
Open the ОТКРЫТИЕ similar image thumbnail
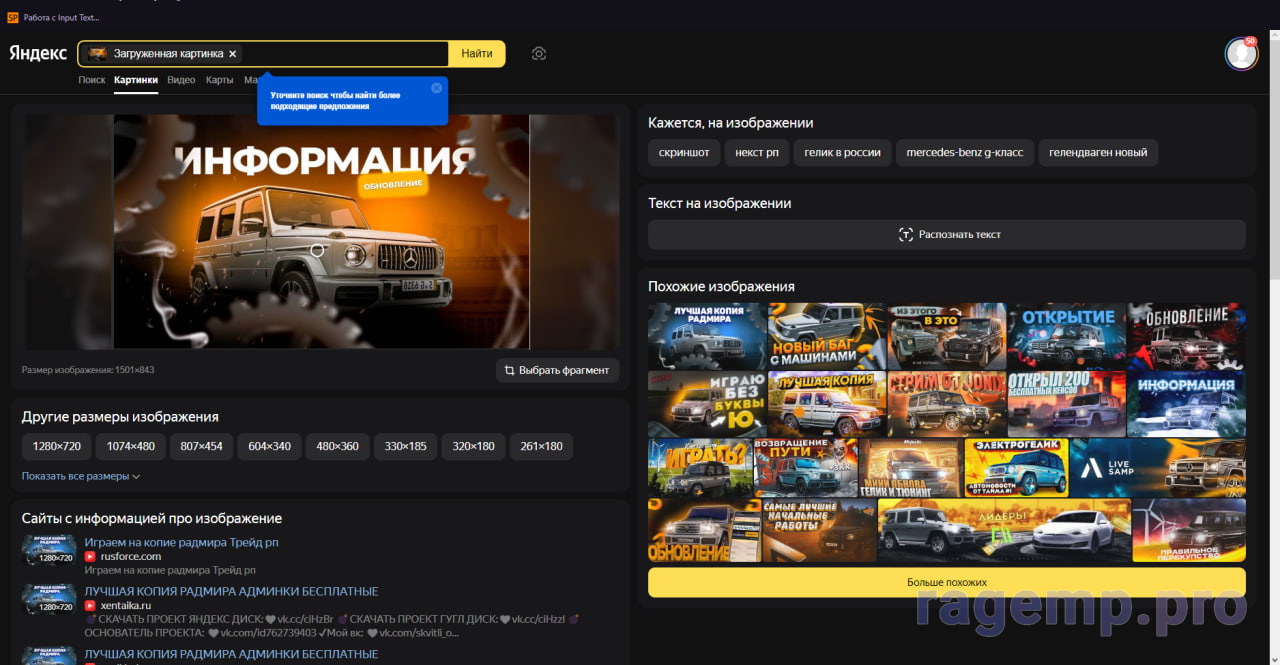pos(1066,337)
